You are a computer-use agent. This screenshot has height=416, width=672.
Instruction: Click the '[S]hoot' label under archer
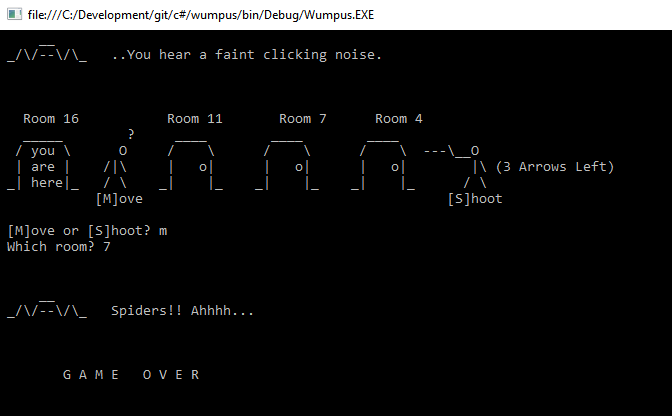pos(475,199)
